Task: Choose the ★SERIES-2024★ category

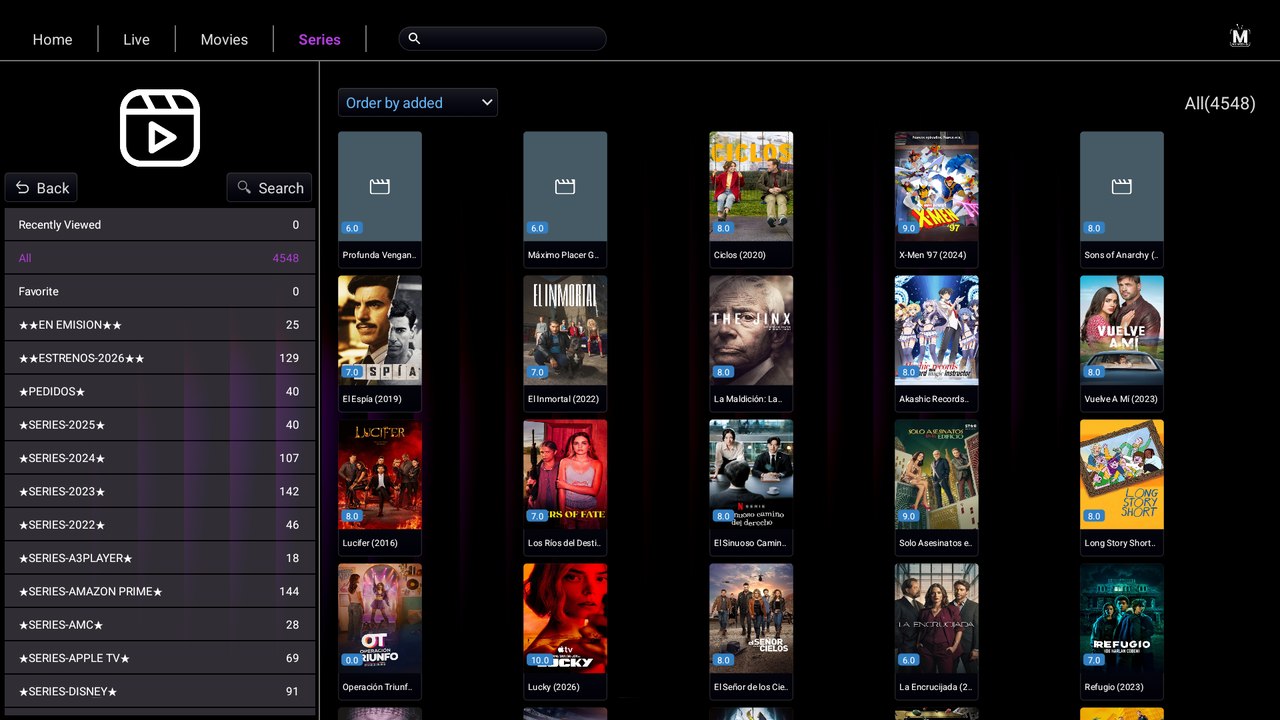Action: pos(160,458)
